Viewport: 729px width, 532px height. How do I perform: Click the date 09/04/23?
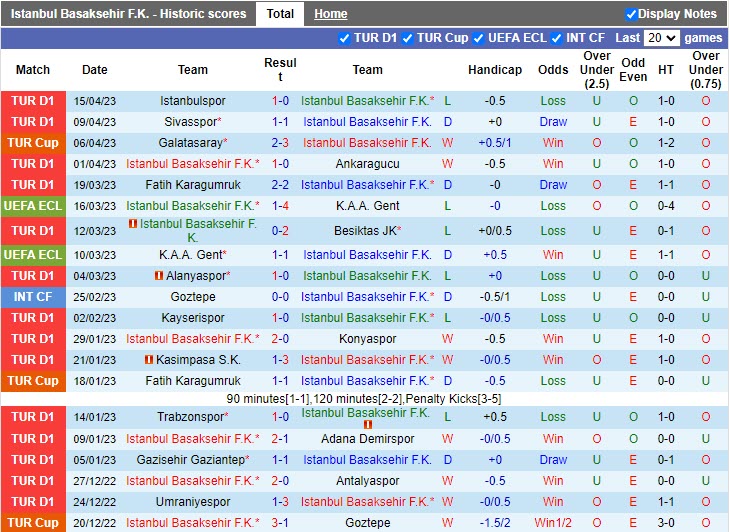click(94, 122)
